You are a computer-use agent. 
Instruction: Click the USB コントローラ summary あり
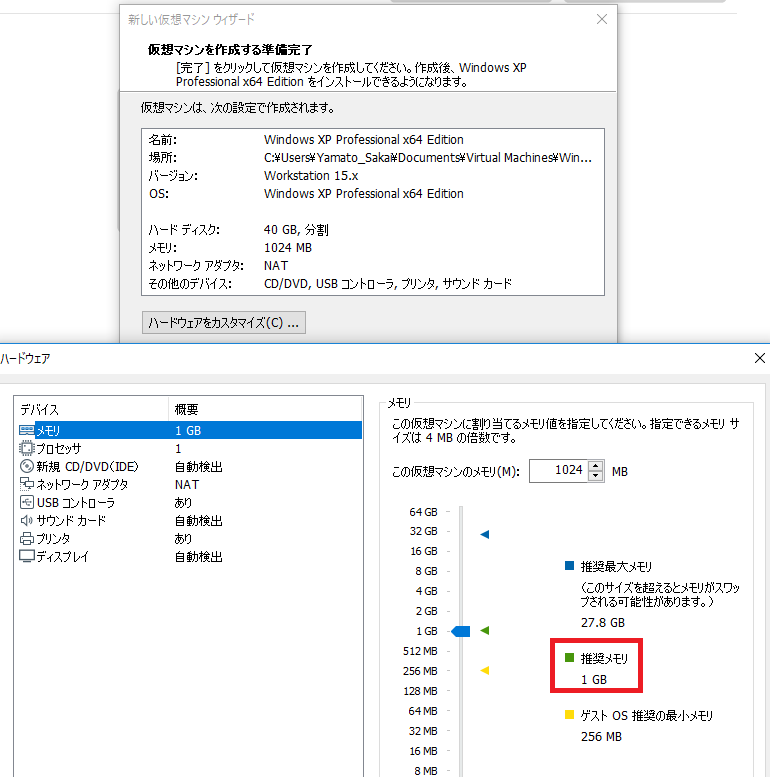pos(183,502)
